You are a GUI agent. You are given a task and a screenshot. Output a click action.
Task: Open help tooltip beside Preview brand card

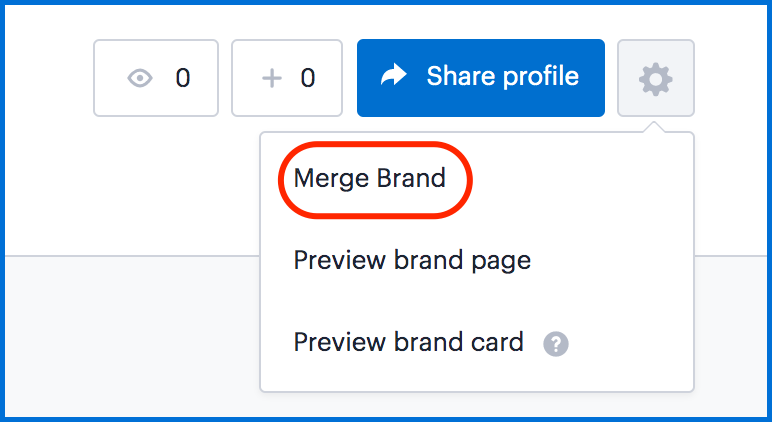point(556,344)
